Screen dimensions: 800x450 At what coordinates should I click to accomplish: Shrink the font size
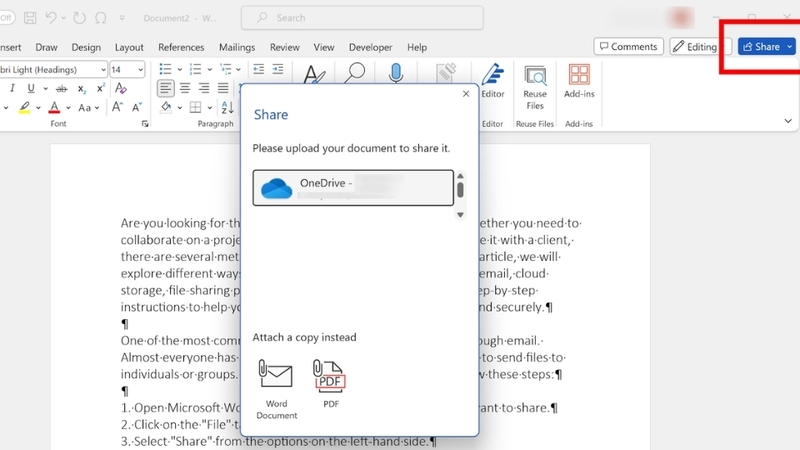point(137,107)
